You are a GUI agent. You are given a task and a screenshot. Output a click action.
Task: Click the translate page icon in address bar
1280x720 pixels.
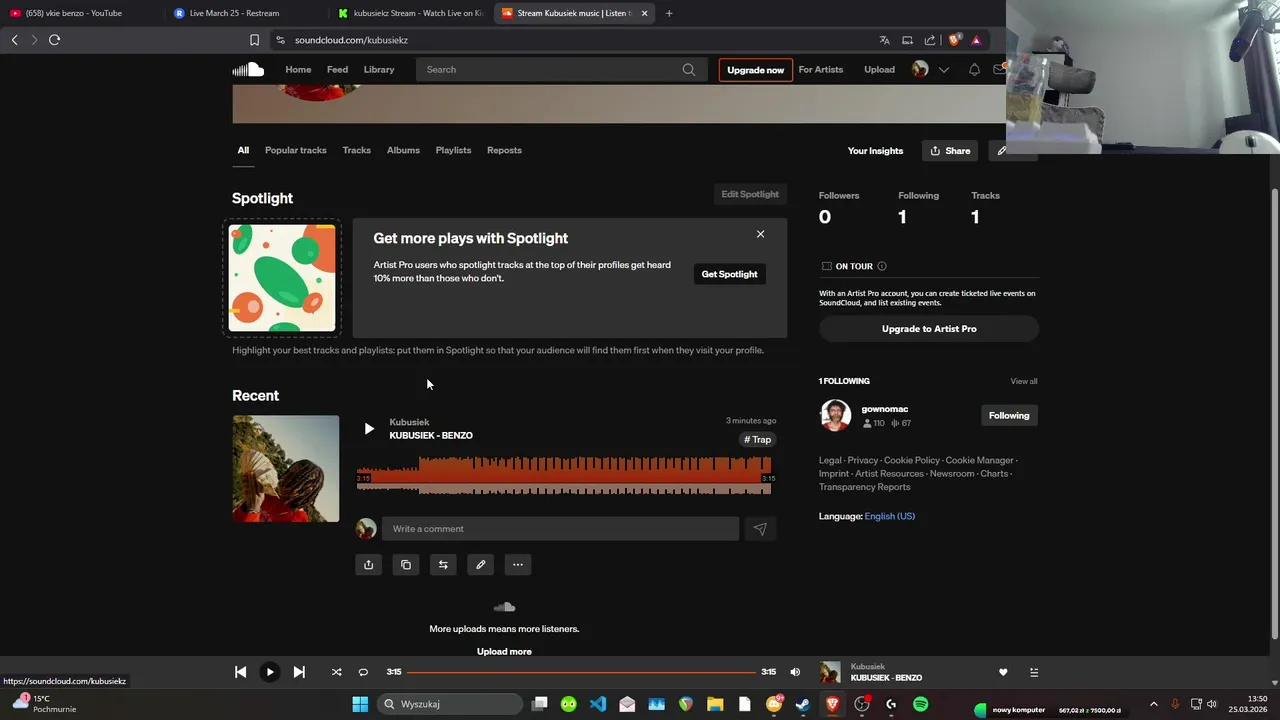coord(884,40)
